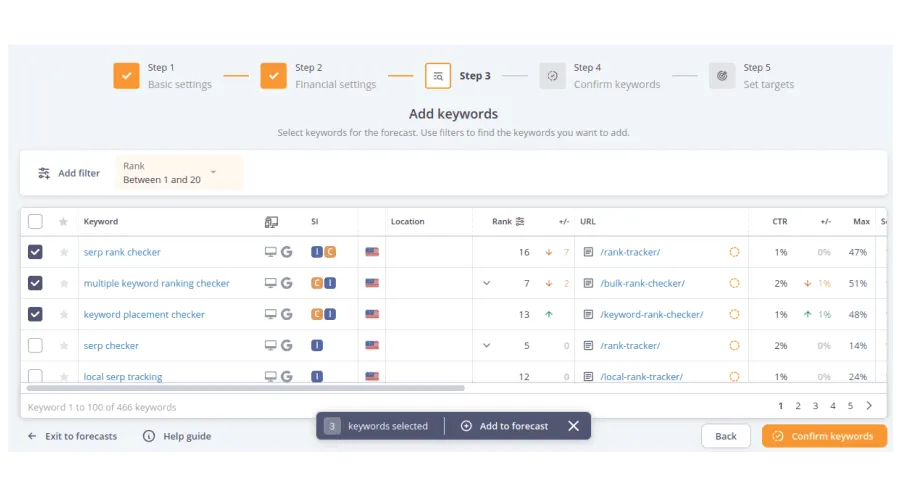
Task: Click the orange circle icon for /rank-tracker/ row
Action: [734, 252]
